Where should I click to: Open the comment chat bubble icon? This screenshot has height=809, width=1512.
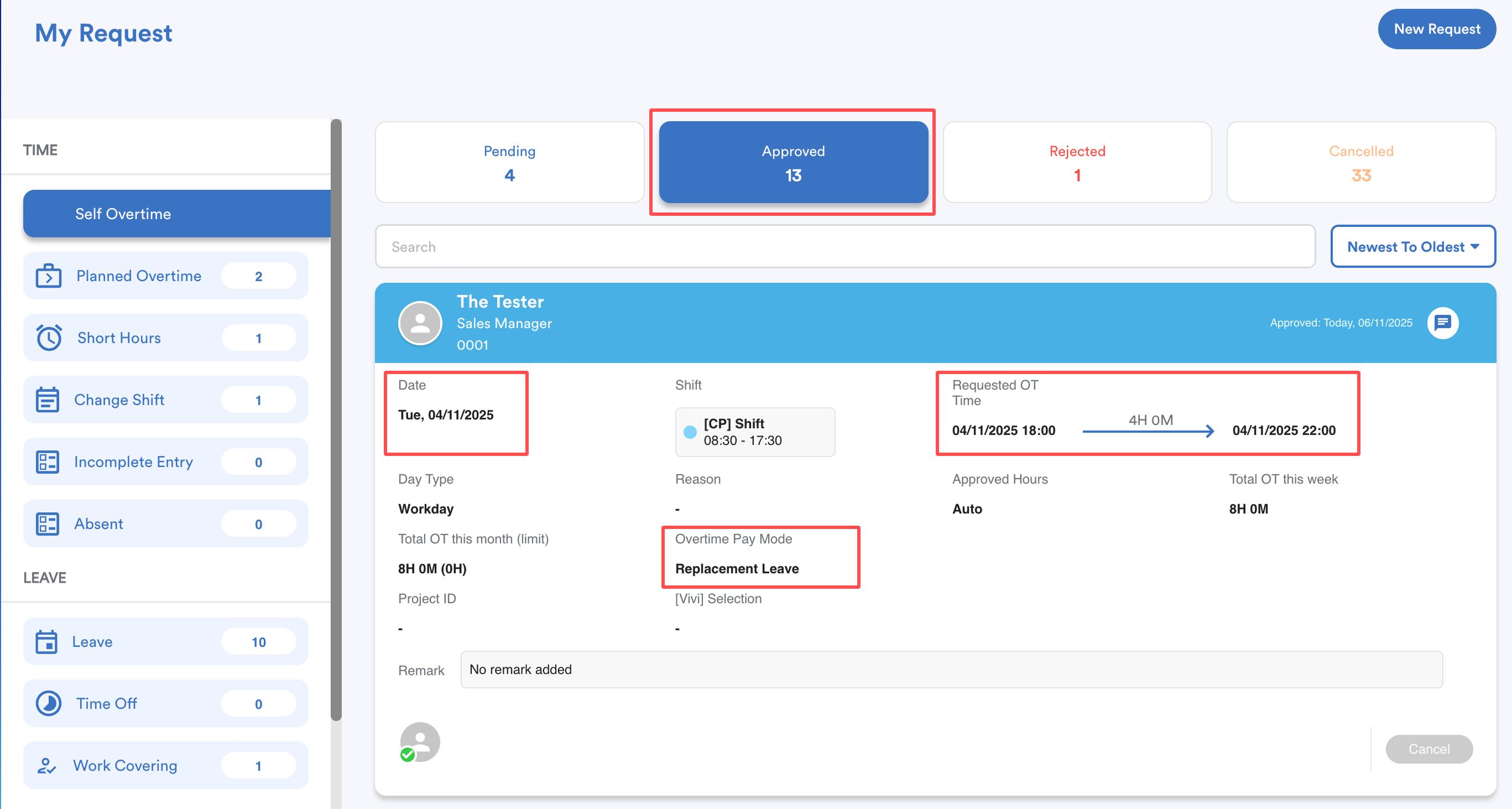pyautogui.click(x=1442, y=323)
